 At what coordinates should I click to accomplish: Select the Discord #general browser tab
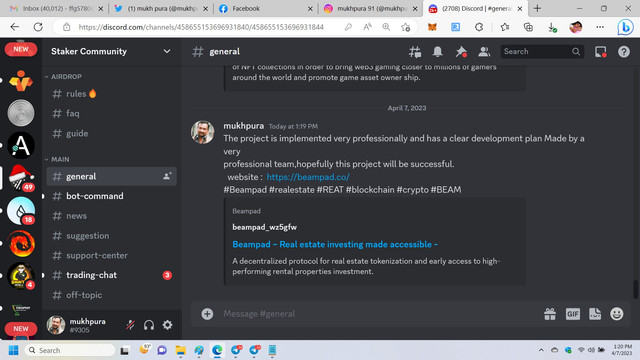coord(475,9)
